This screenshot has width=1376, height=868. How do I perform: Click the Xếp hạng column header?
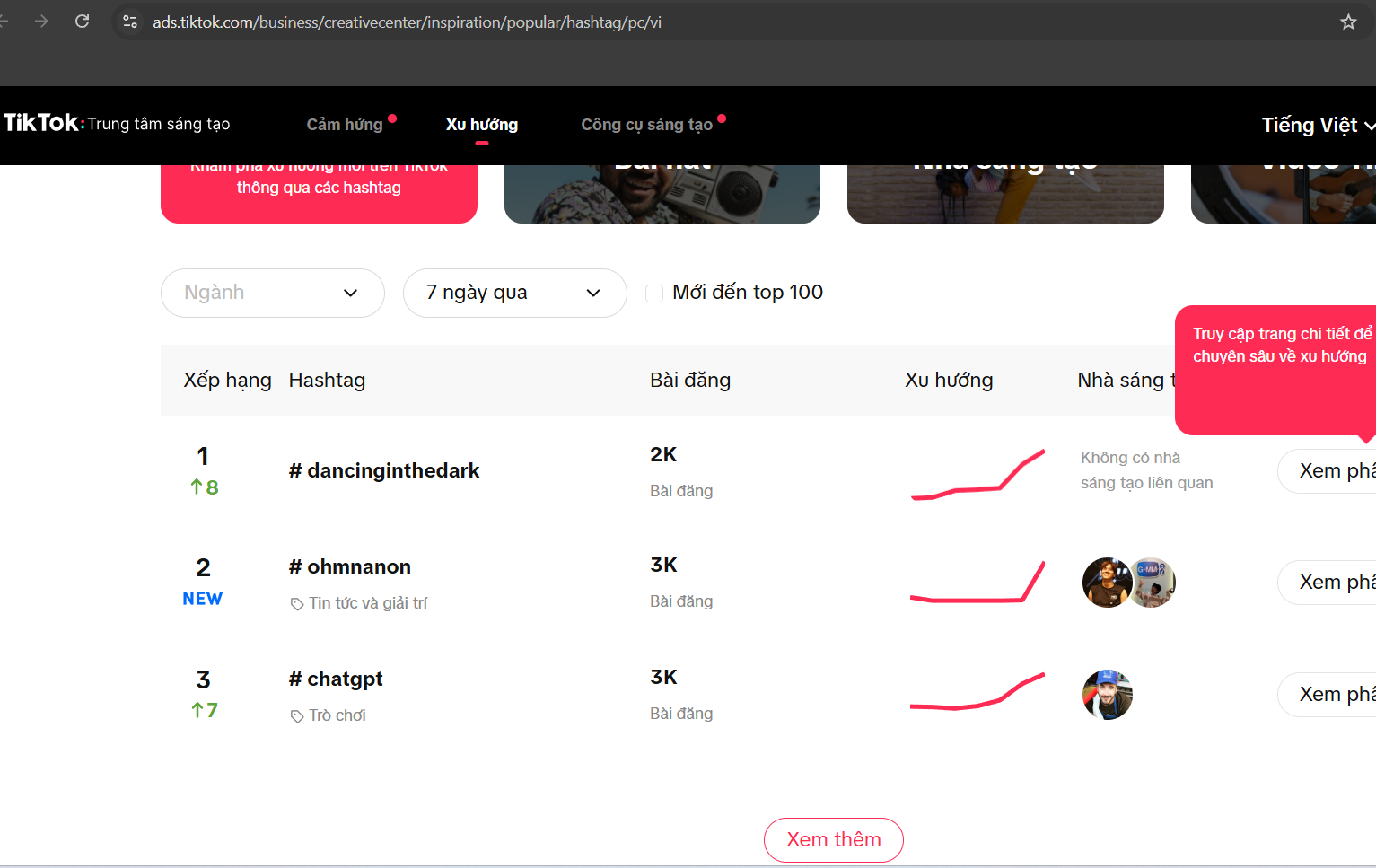227,380
